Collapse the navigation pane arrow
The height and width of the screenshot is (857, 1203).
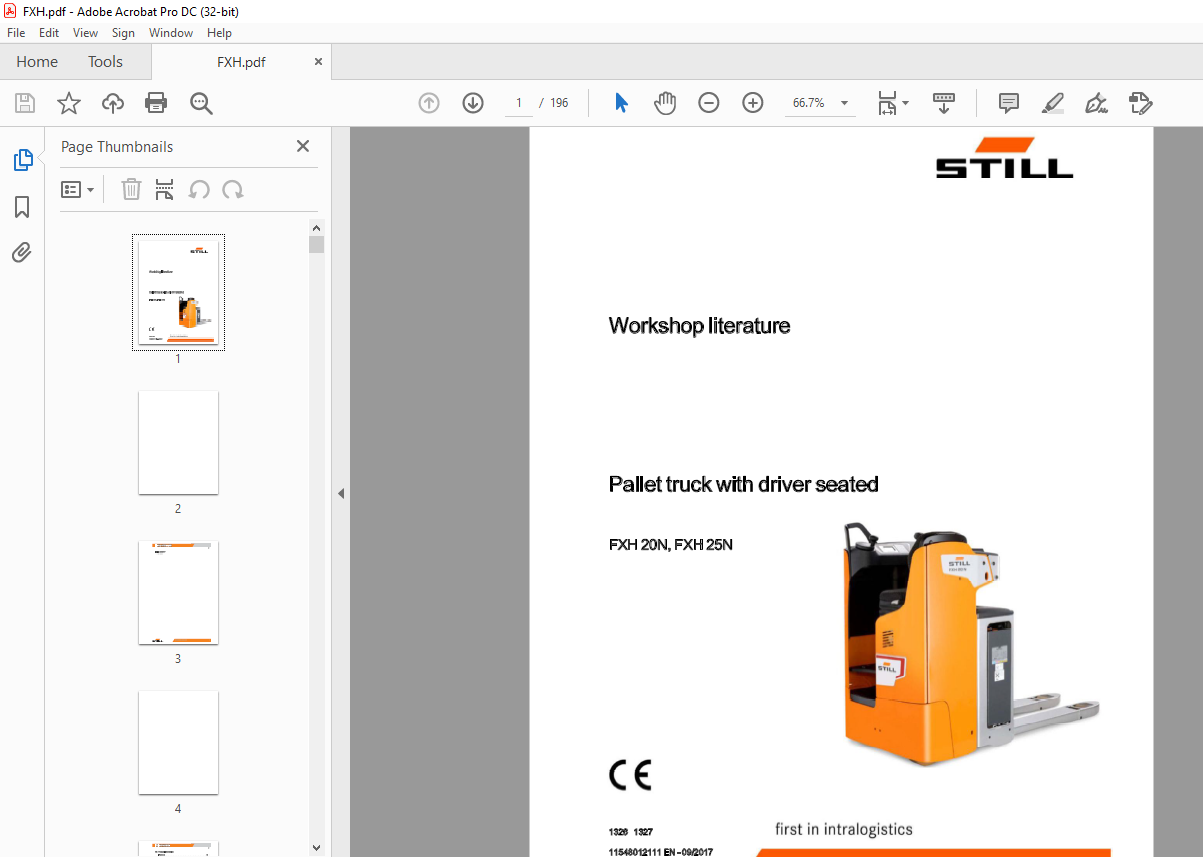pos(340,493)
